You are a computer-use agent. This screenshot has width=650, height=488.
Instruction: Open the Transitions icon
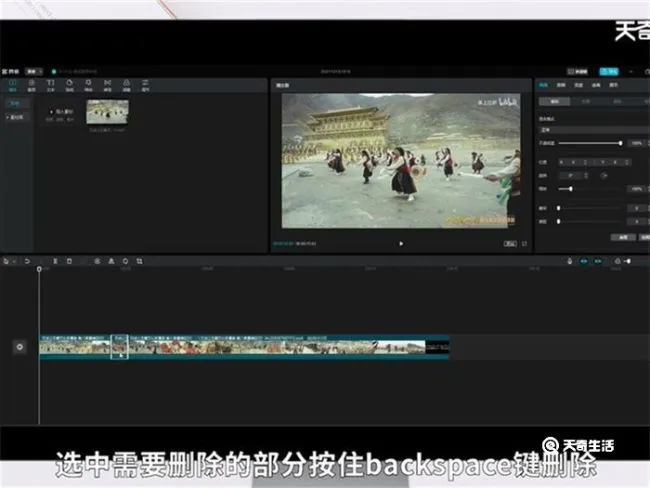(x=107, y=85)
